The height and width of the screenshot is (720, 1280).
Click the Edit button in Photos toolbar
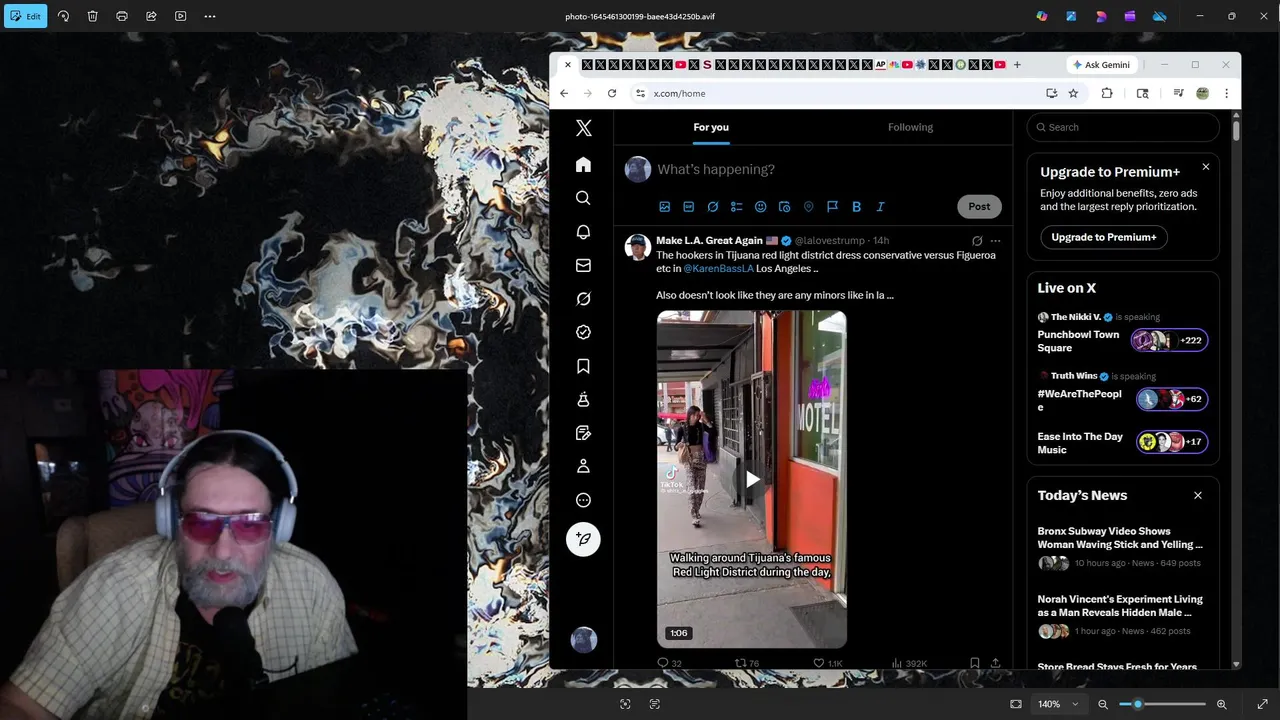tap(25, 16)
